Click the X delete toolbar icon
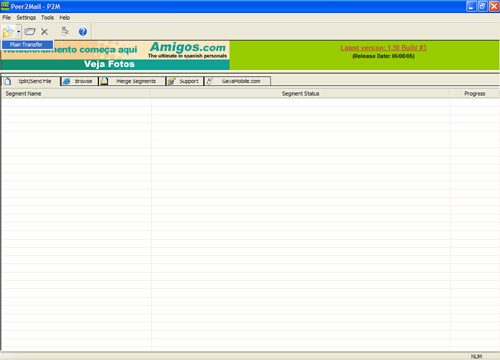The width and height of the screenshot is (500, 360). point(44,32)
